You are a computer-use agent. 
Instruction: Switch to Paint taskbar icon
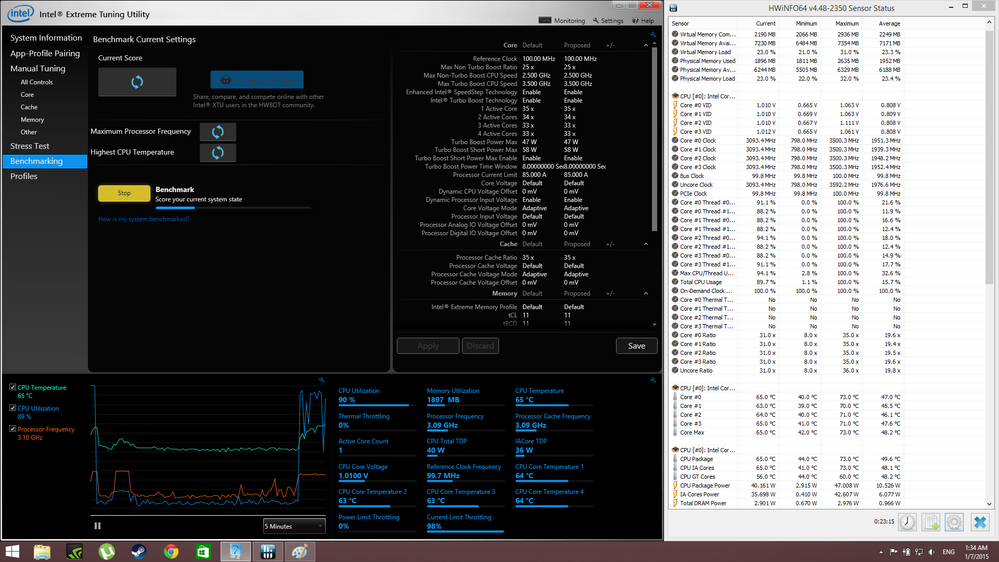[299, 552]
